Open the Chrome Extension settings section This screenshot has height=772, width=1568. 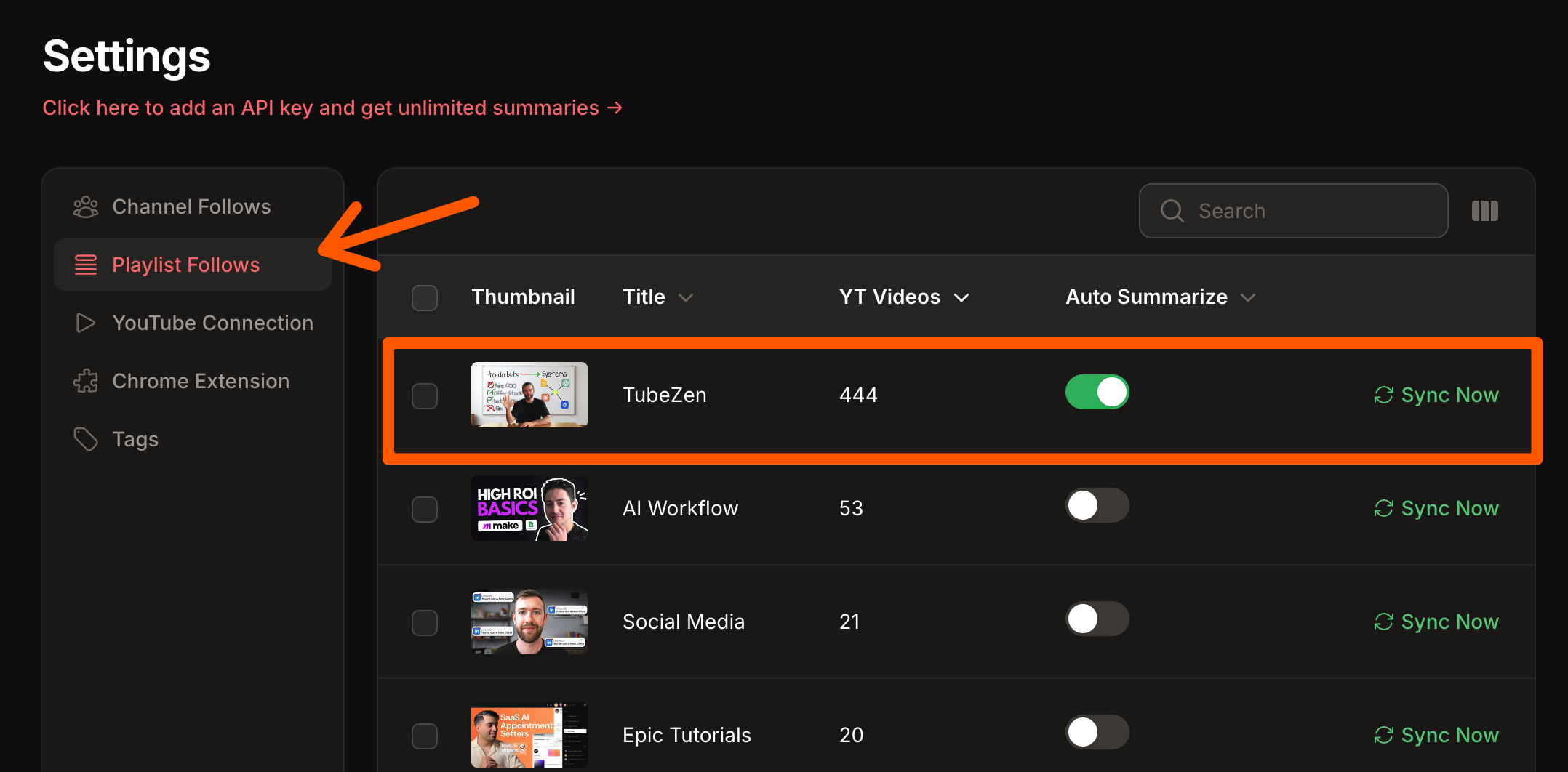tap(193, 382)
